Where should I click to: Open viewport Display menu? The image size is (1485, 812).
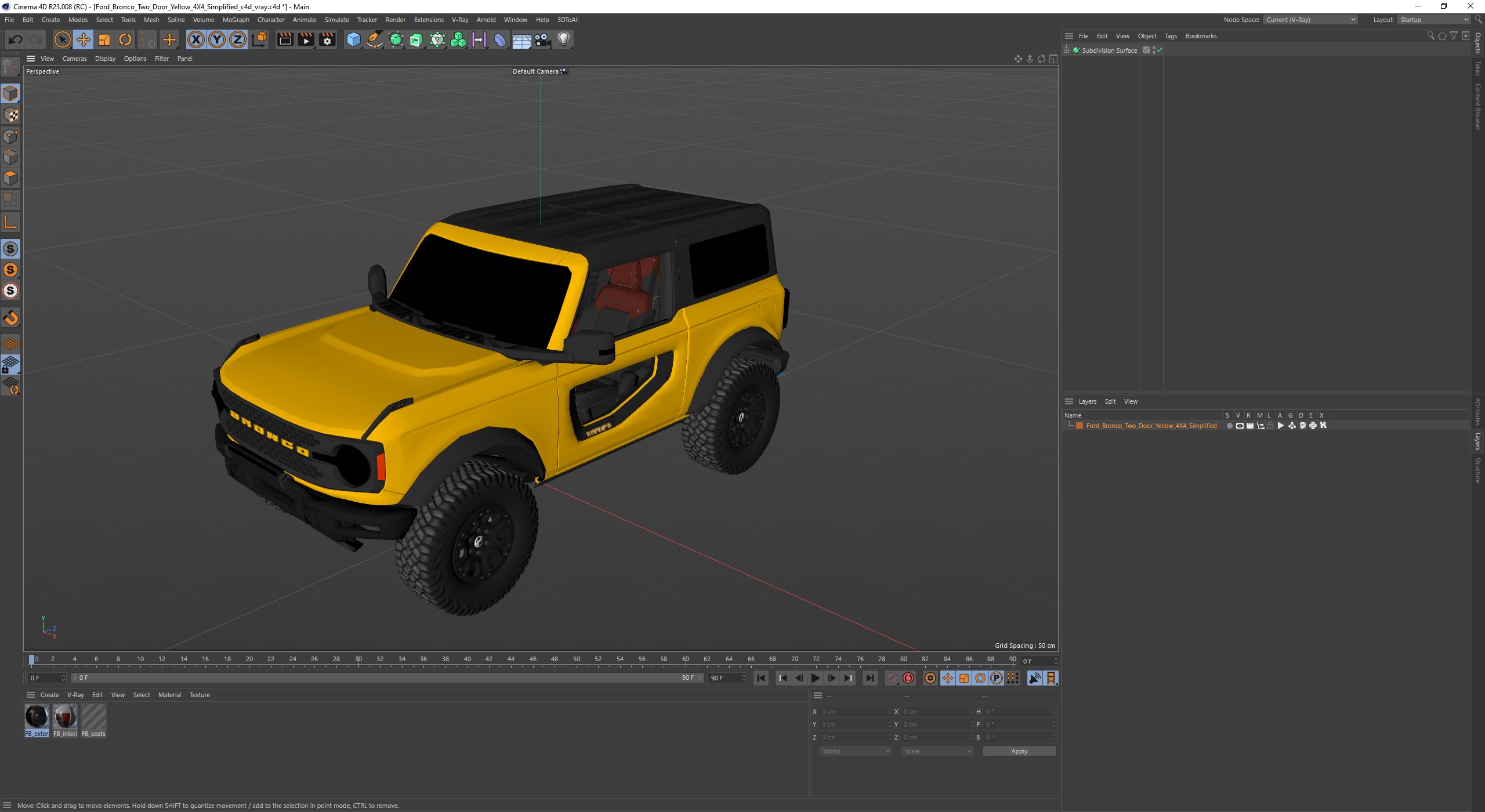click(x=105, y=59)
